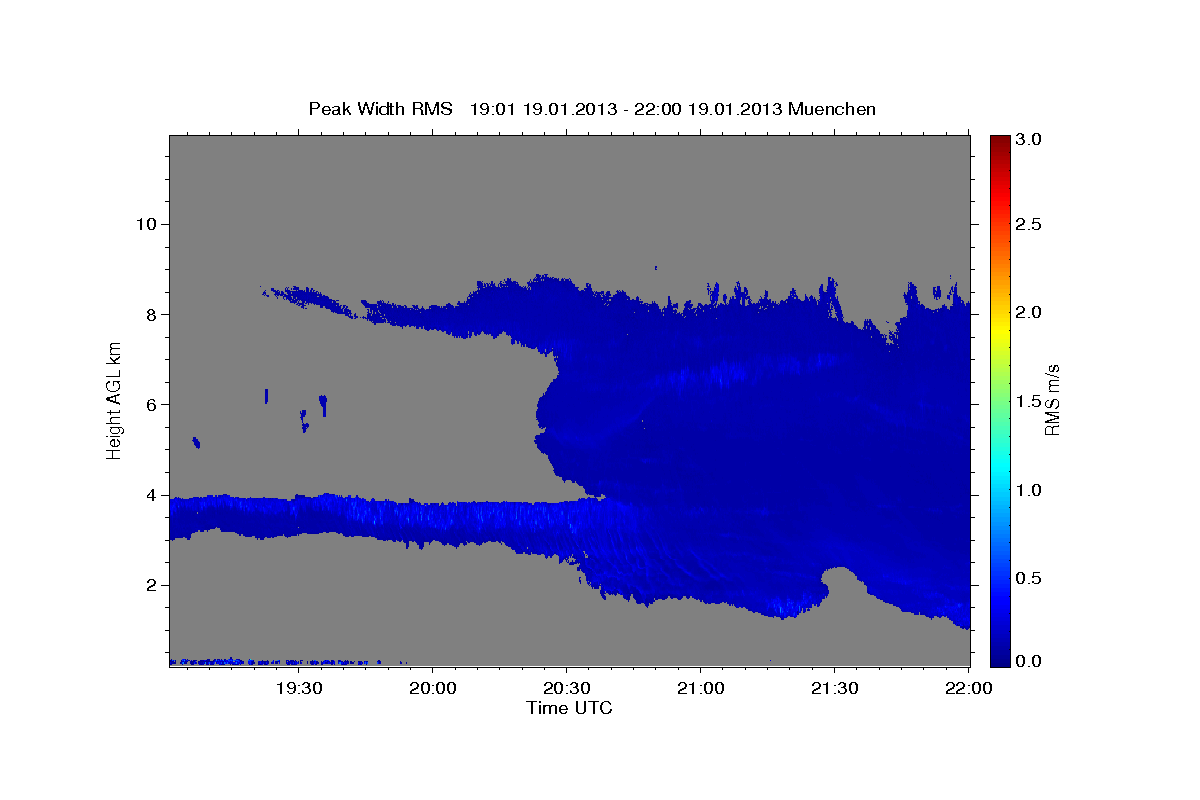
Task: Click the colorbar value 0.5
Action: [1029, 578]
